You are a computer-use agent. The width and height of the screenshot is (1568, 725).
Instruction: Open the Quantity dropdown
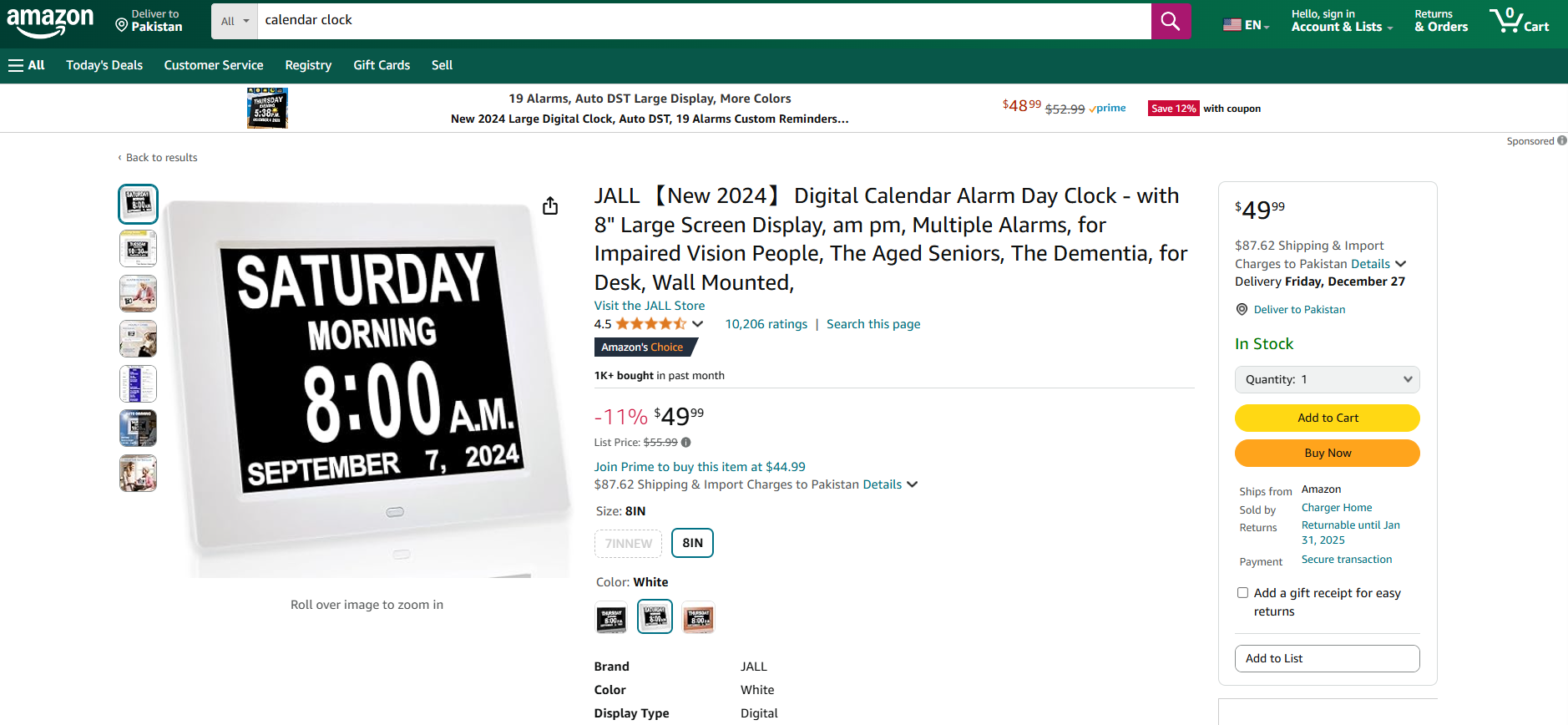[1327, 379]
